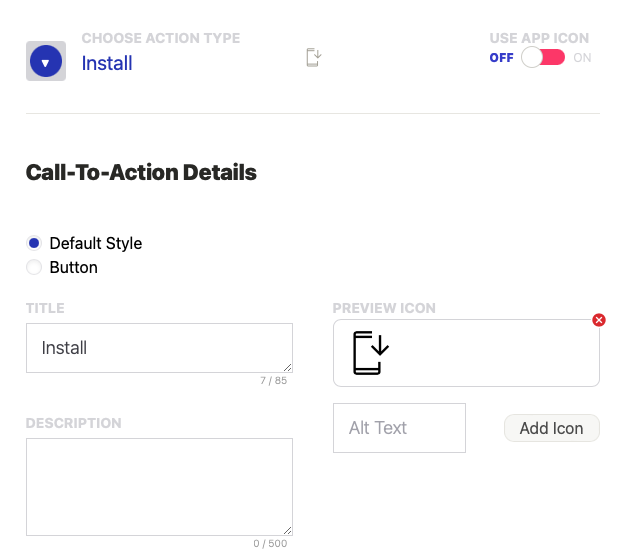Remove the preview icon with red X

[x=599, y=320]
